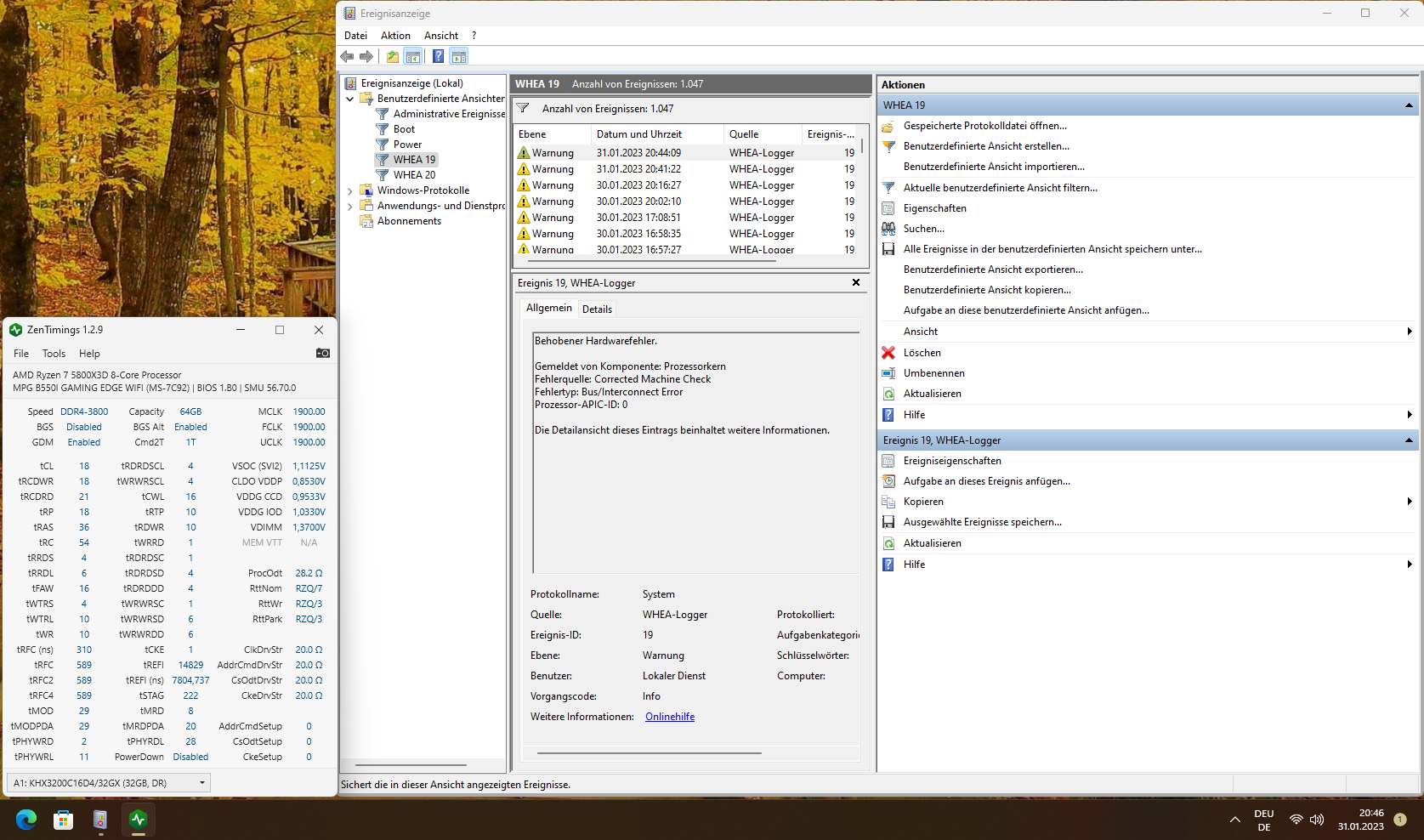Select Administrative Ereignisse in the tree

449,114
